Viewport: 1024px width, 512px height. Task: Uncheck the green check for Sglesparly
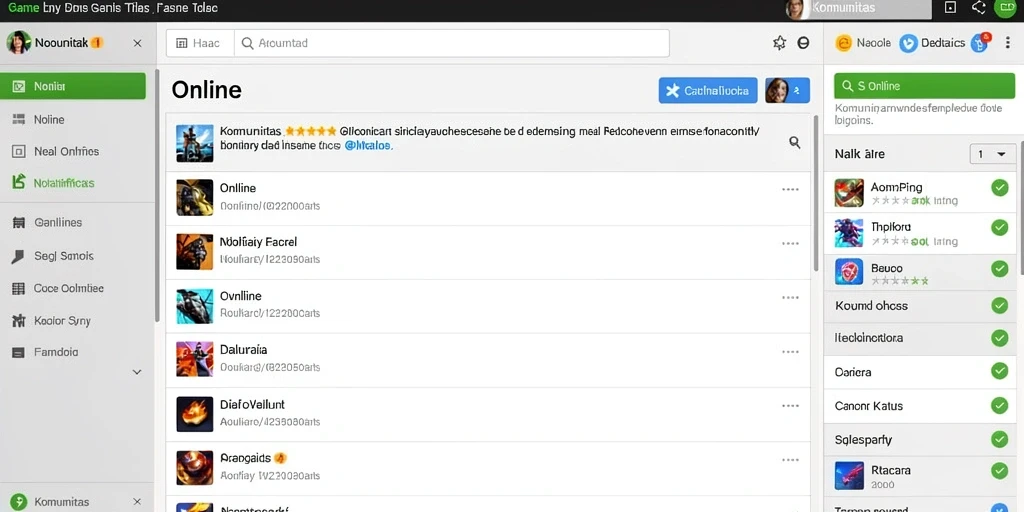point(999,440)
